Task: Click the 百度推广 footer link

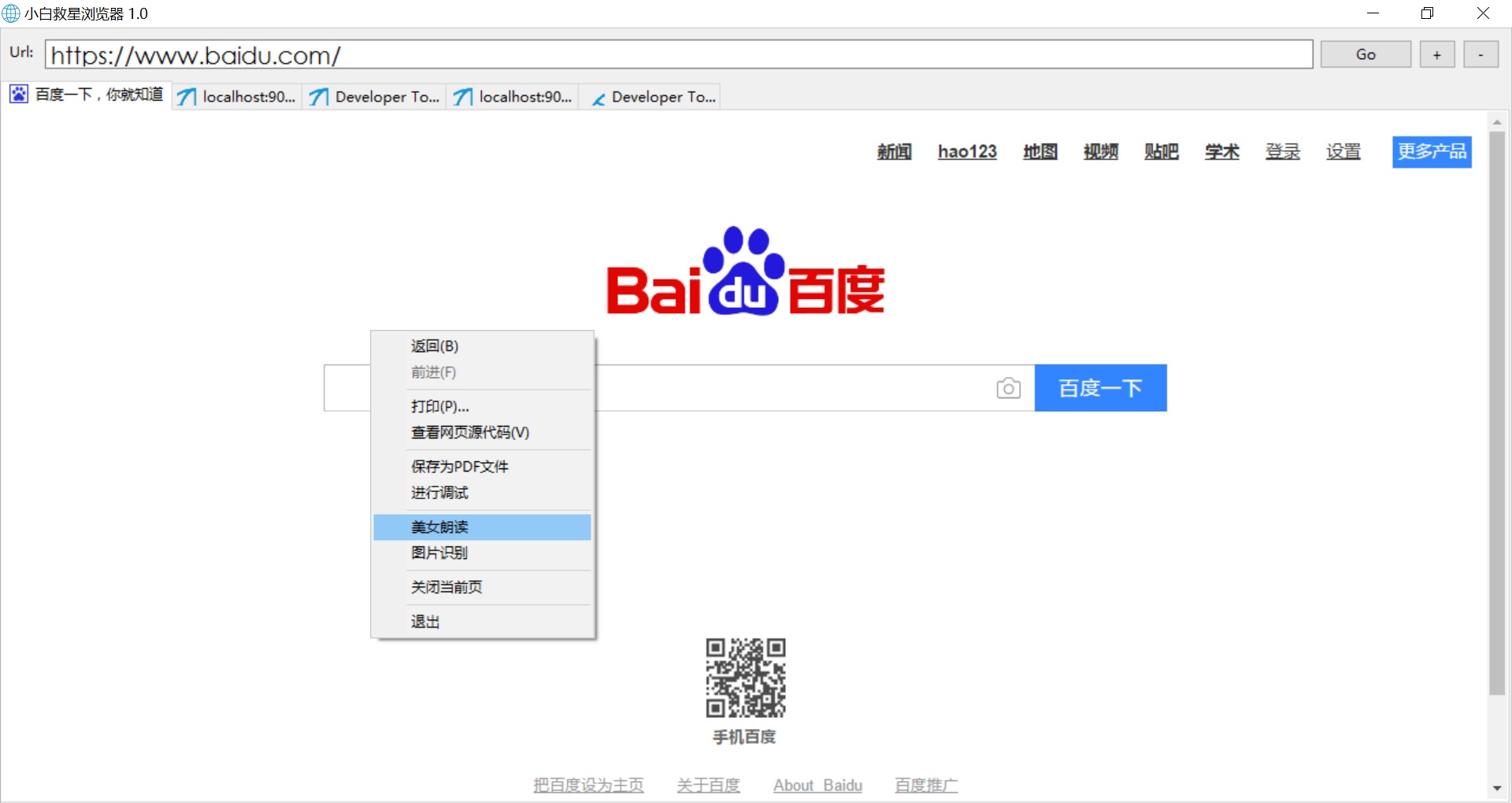Action: click(x=926, y=785)
